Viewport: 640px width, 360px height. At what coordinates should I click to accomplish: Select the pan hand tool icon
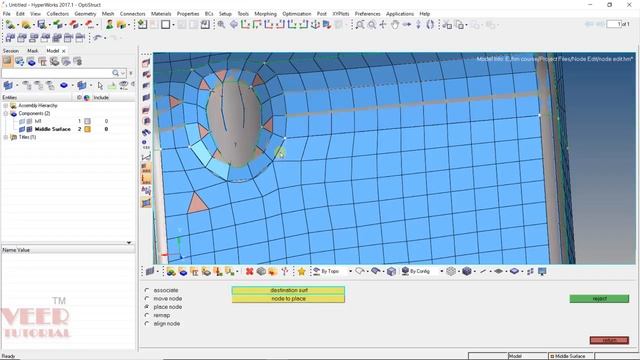coord(395,25)
